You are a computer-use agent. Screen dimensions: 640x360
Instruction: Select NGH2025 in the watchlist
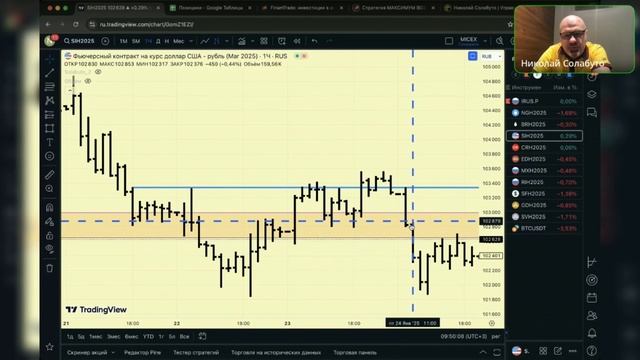point(544,113)
